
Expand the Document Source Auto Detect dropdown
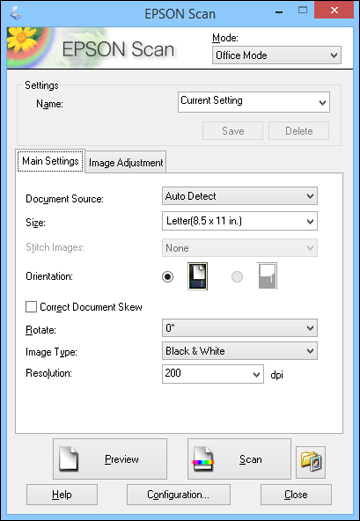pyautogui.click(x=240, y=196)
